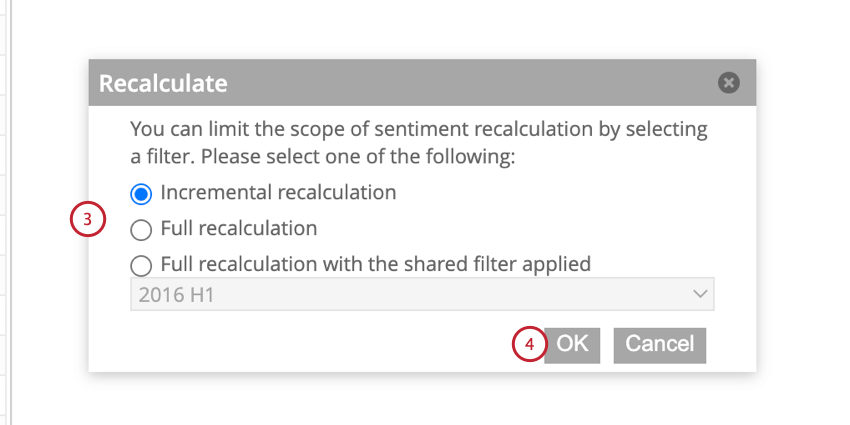Close the Recalculate dialog with the X icon
The image size is (850, 425).
pos(729,83)
